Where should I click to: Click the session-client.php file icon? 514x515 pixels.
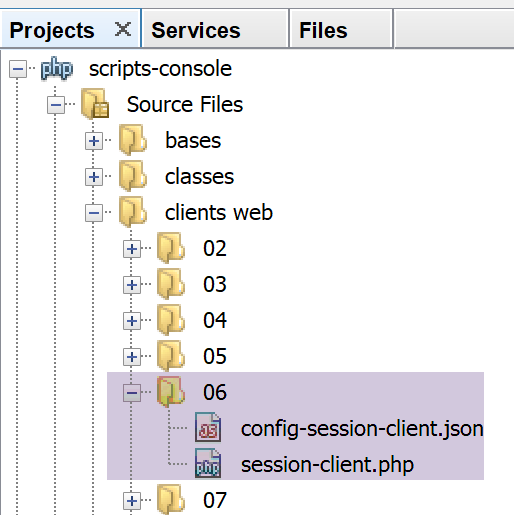pos(208,463)
